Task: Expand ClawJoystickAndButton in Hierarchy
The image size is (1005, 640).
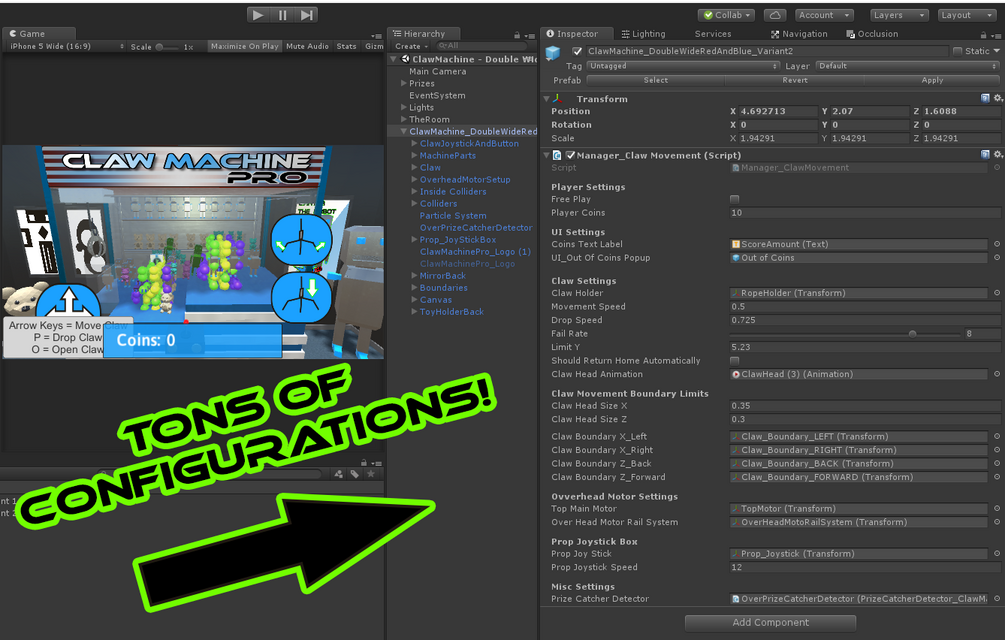Action: click(x=414, y=144)
